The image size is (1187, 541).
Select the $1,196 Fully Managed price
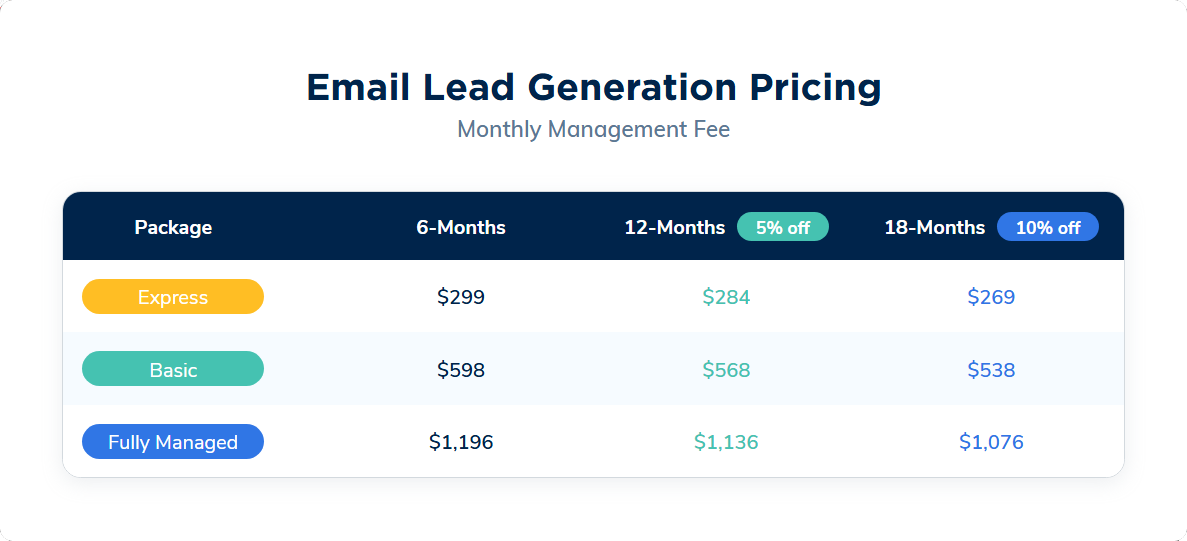[x=461, y=442]
